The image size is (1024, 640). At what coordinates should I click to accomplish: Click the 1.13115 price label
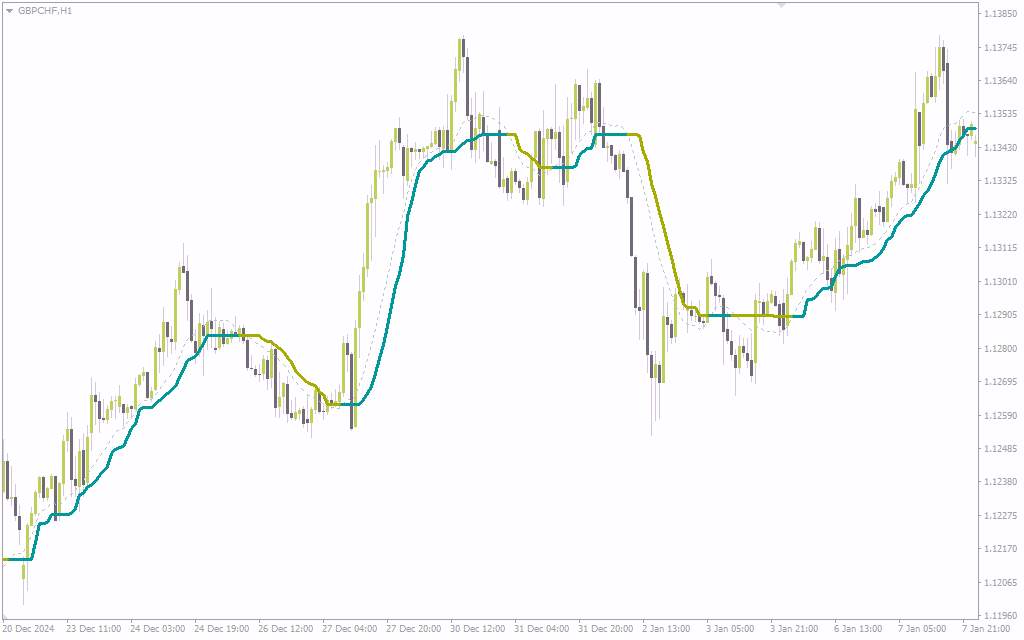1000,248
